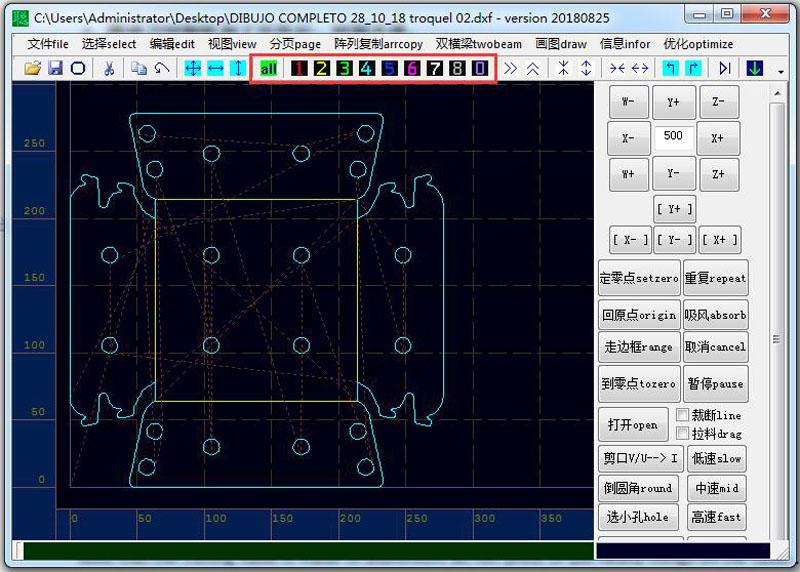Enable the 裁断line checkbox
The image size is (800, 572).
point(682,415)
